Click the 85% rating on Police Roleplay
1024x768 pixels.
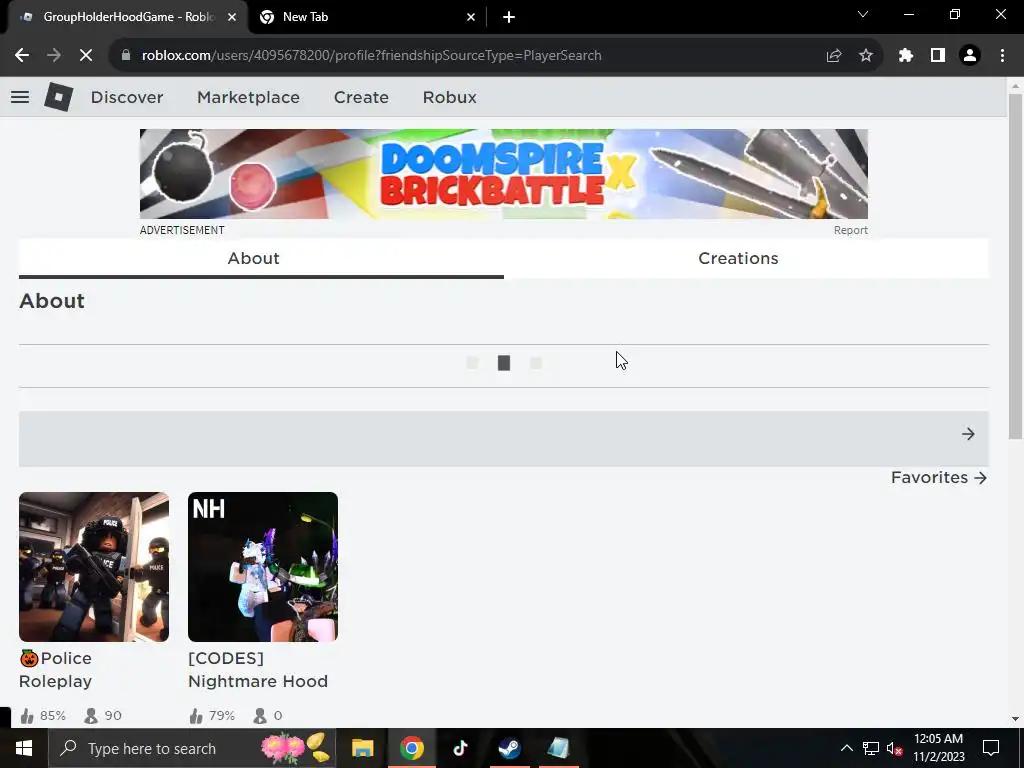click(x=43, y=716)
